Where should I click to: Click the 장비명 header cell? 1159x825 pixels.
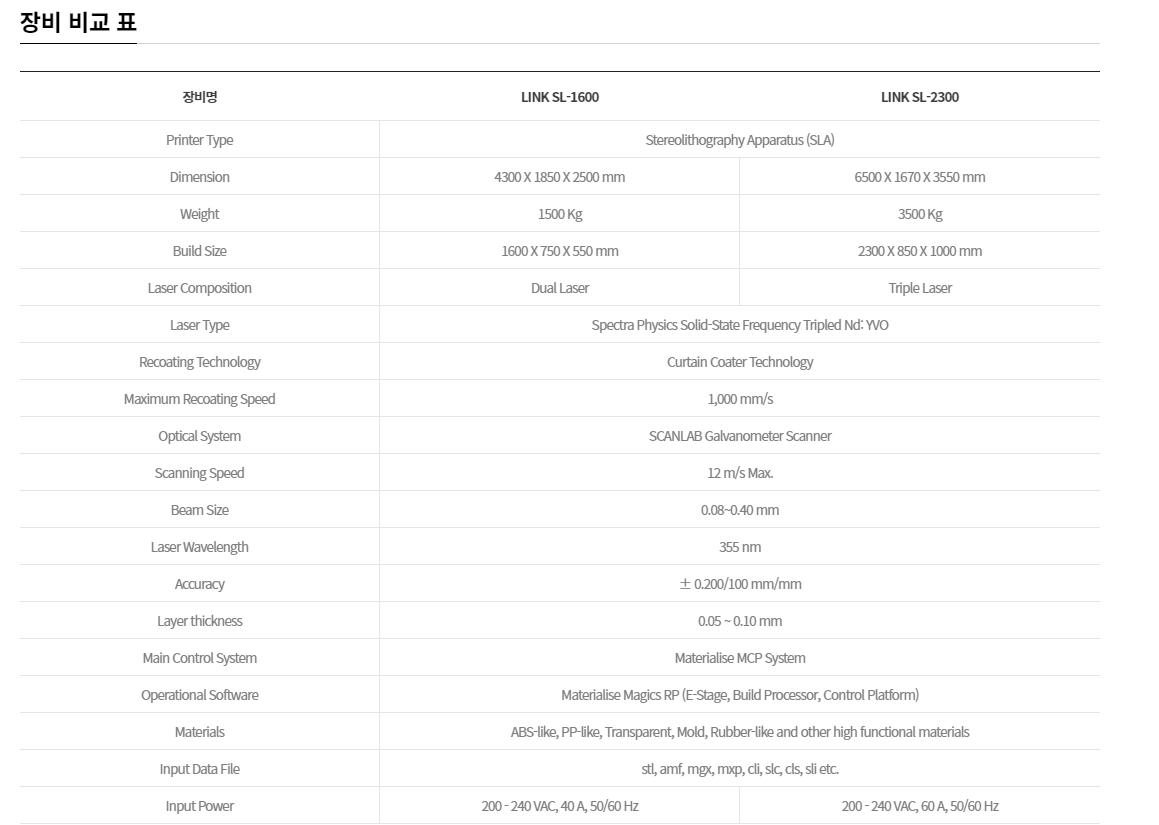coord(199,97)
